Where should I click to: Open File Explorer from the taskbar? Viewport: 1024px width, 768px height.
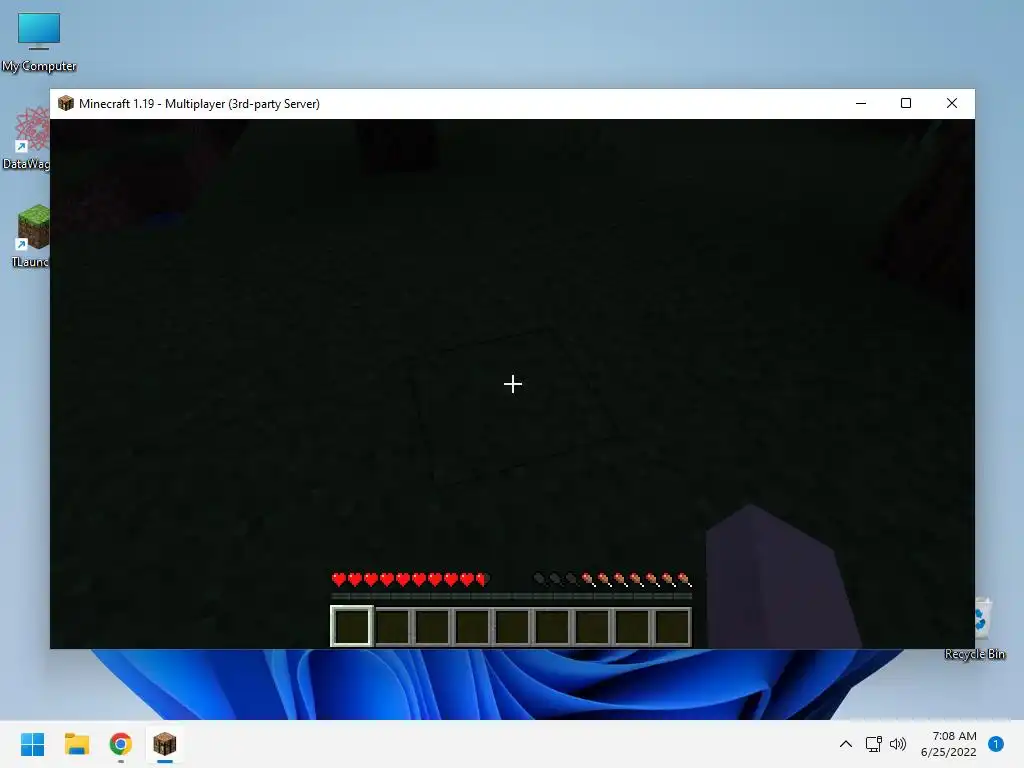point(76,744)
